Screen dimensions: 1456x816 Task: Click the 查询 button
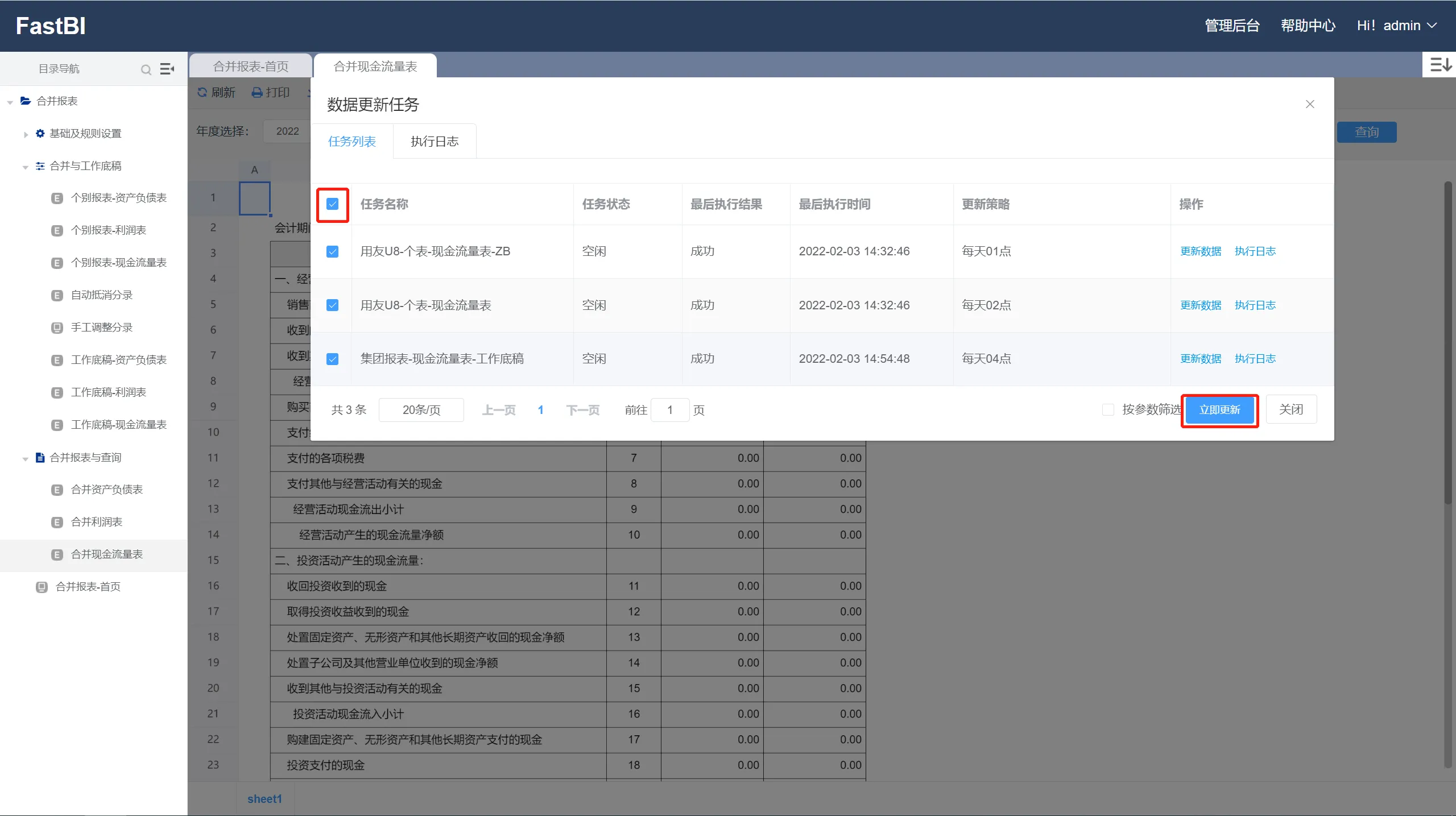tap(1367, 132)
